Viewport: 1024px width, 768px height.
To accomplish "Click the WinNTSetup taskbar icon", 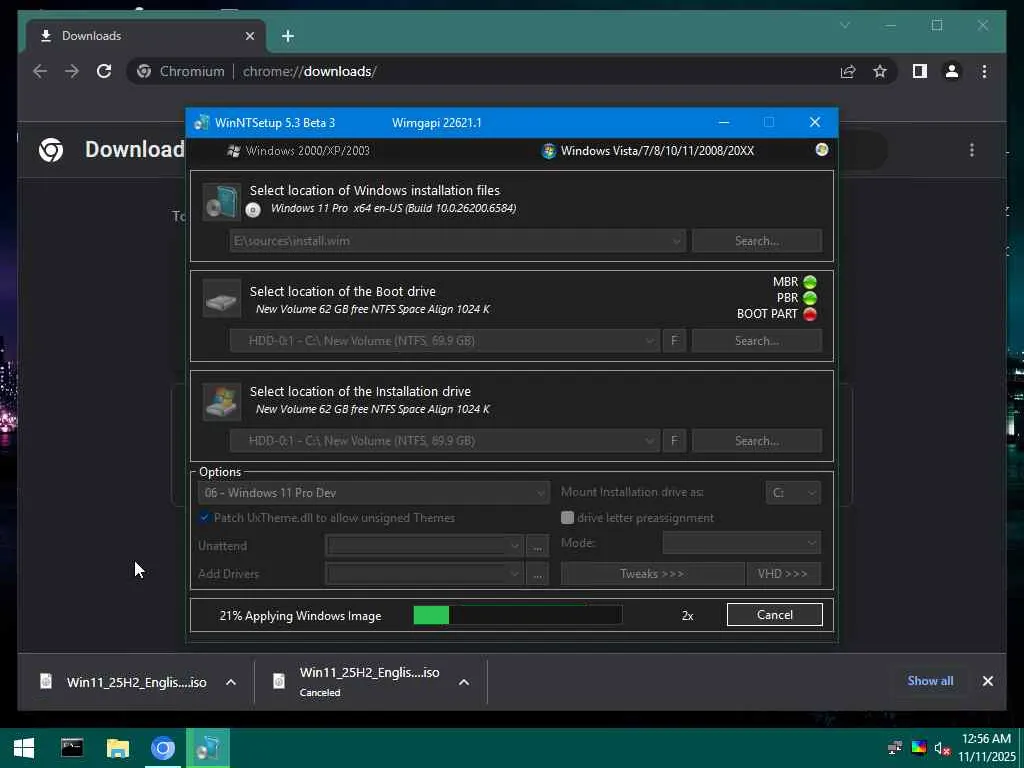I will [208, 748].
